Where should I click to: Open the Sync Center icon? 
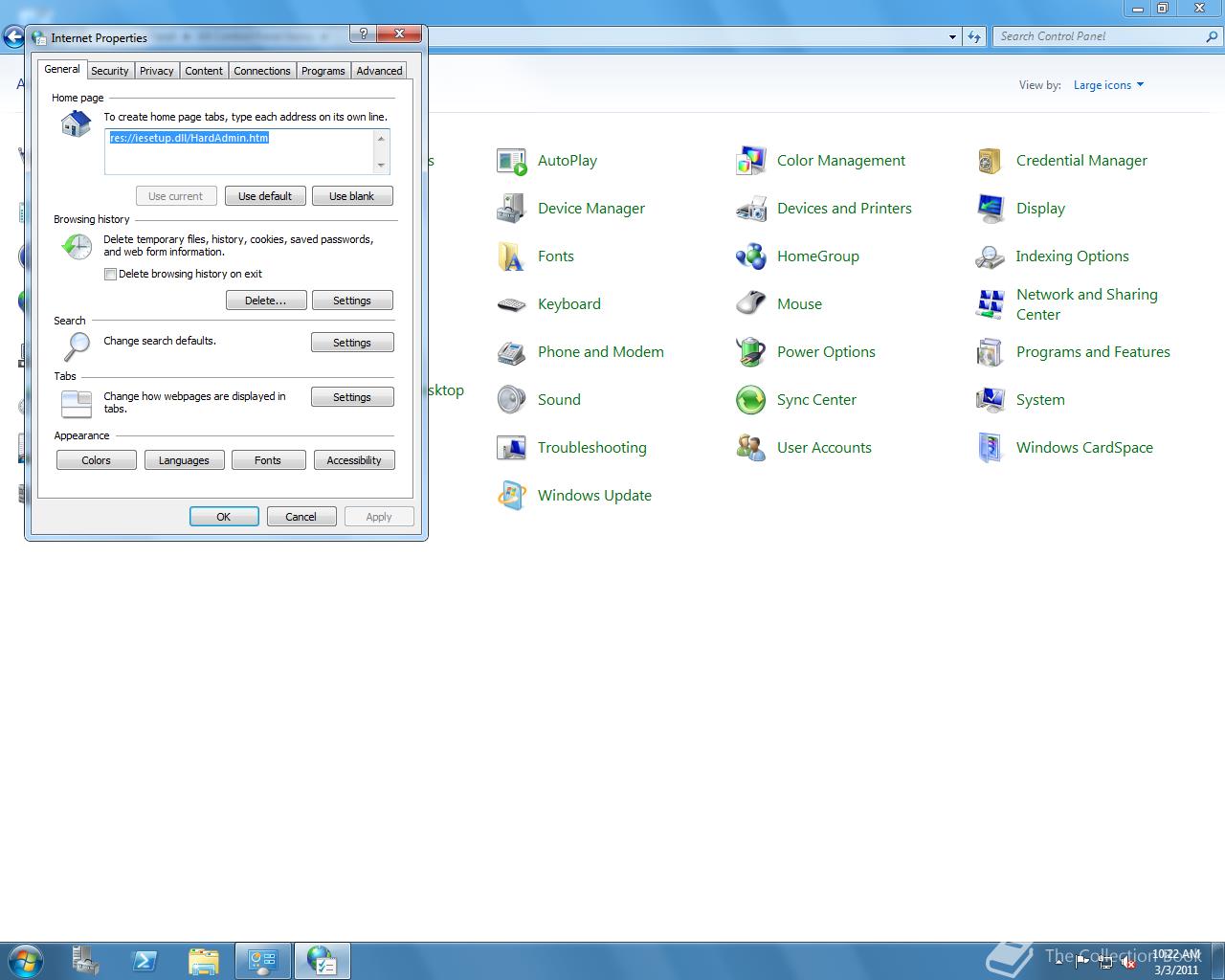coord(751,400)
